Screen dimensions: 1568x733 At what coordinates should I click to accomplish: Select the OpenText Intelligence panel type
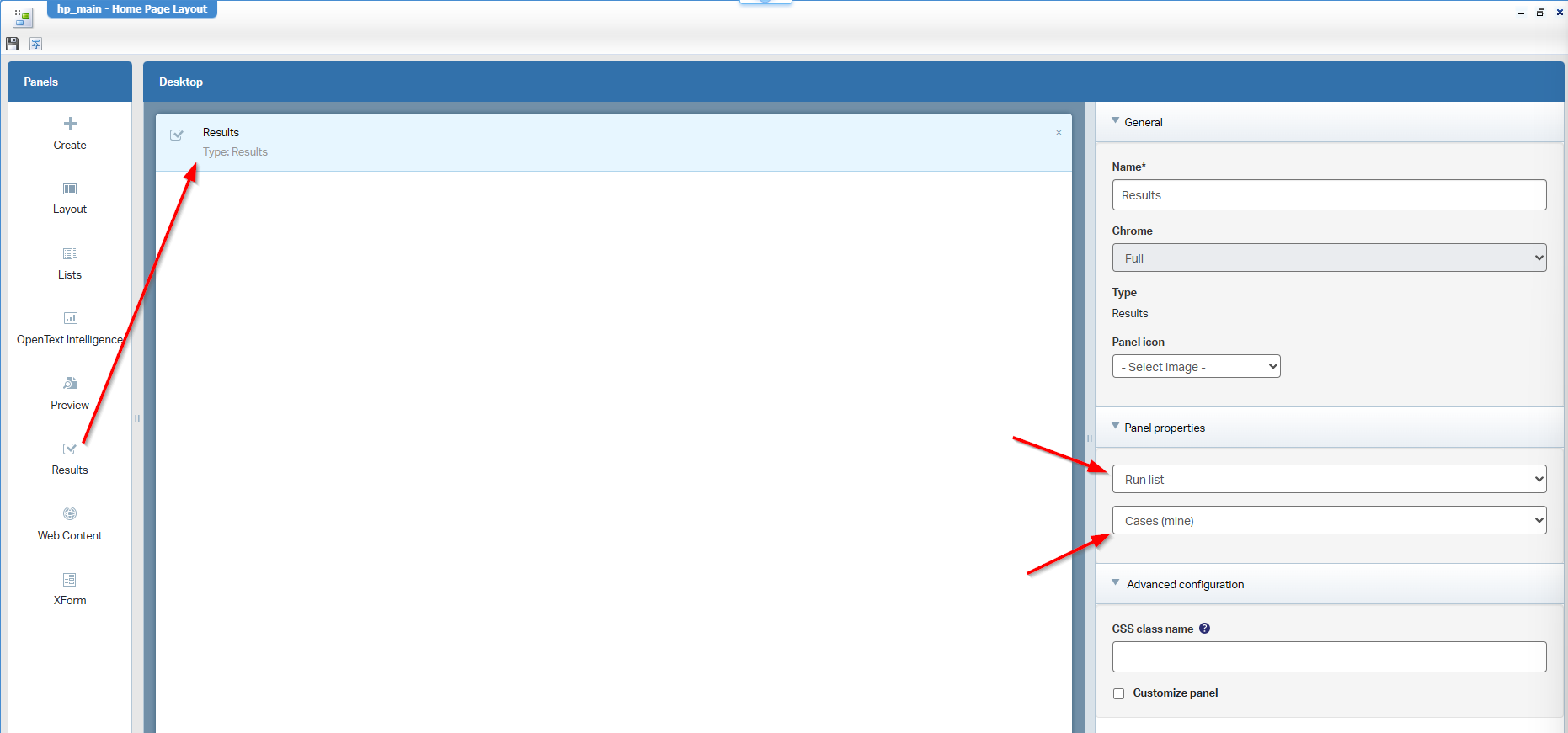[x=70, y=329]
